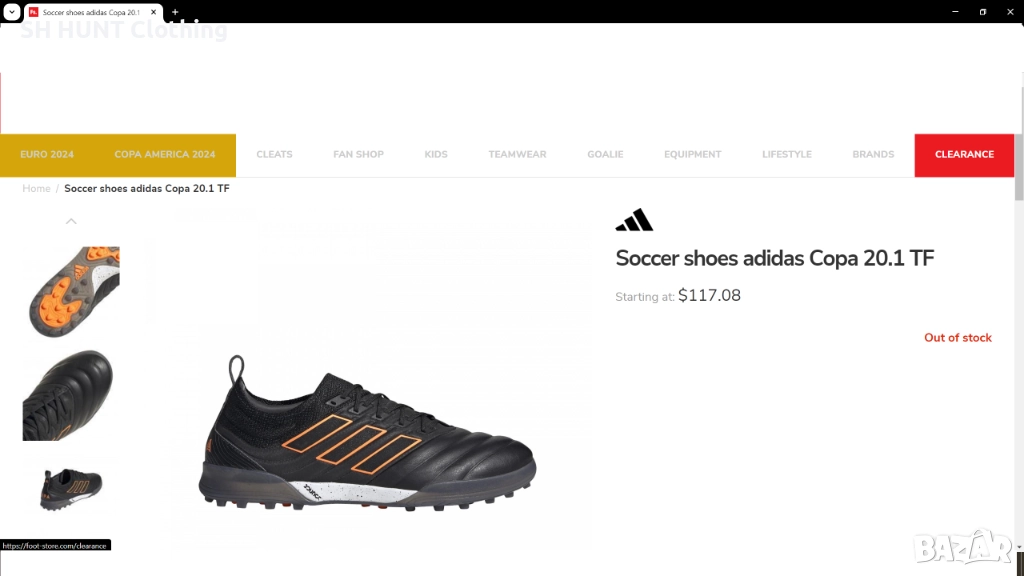Open the BRANDS menu
Screen dimensions: 1024x576
click(x=873, y=155)
